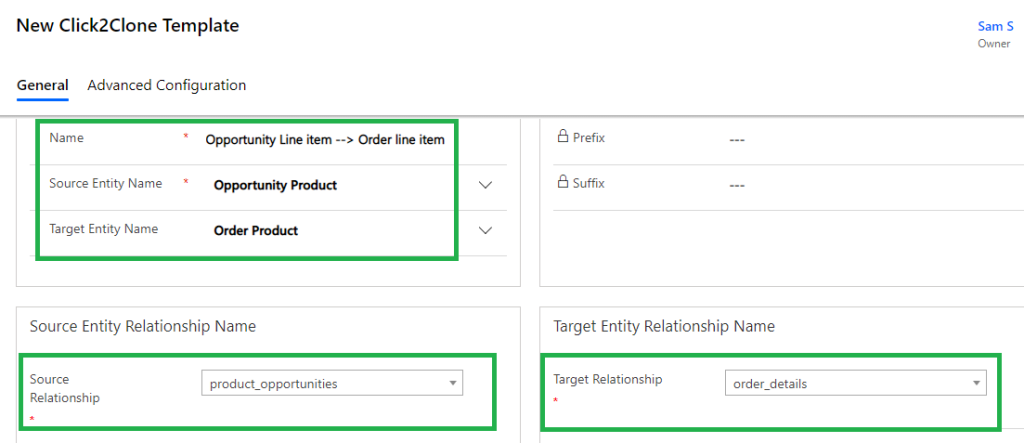Click the empty Prefix field value
1024x443 pixels.
point(737,140)
